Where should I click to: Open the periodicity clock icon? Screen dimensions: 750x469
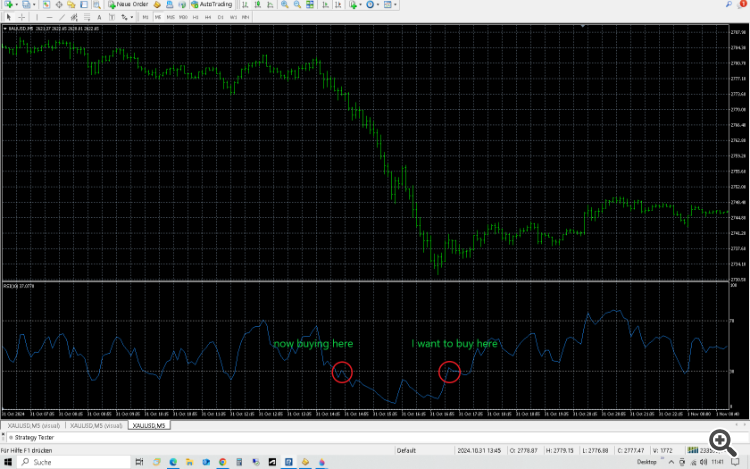(x=370, y=4)
